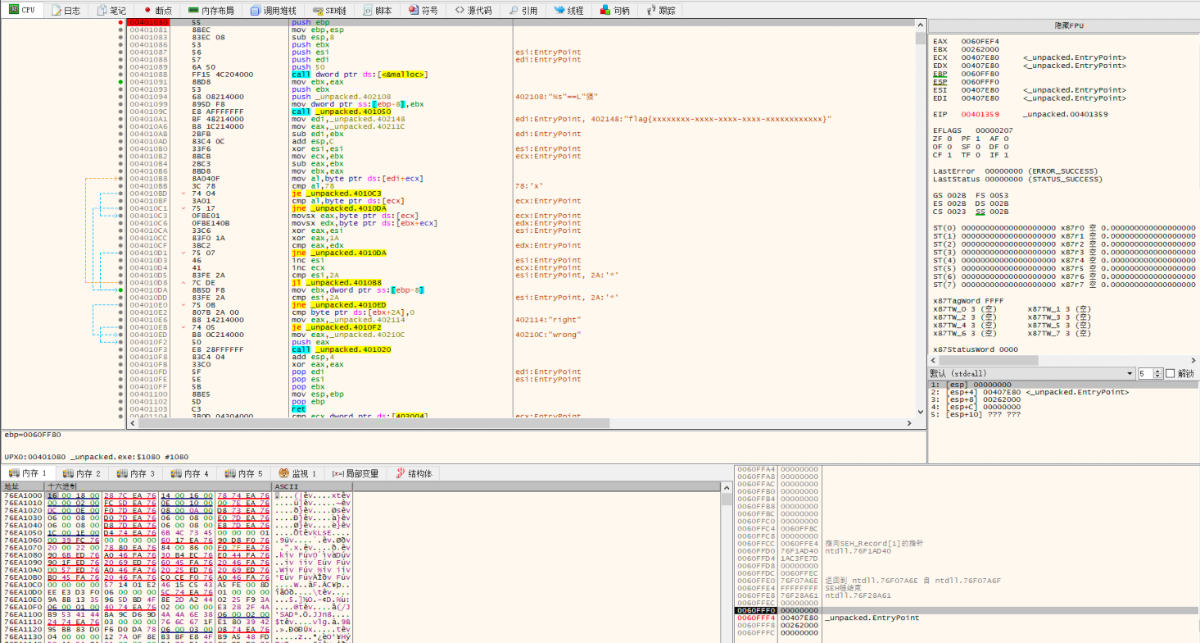Select the 2: [esp+4] 00407E80 argument row
The width and height of the screenshot is (1200, 643).
(x=1062, y=391)
